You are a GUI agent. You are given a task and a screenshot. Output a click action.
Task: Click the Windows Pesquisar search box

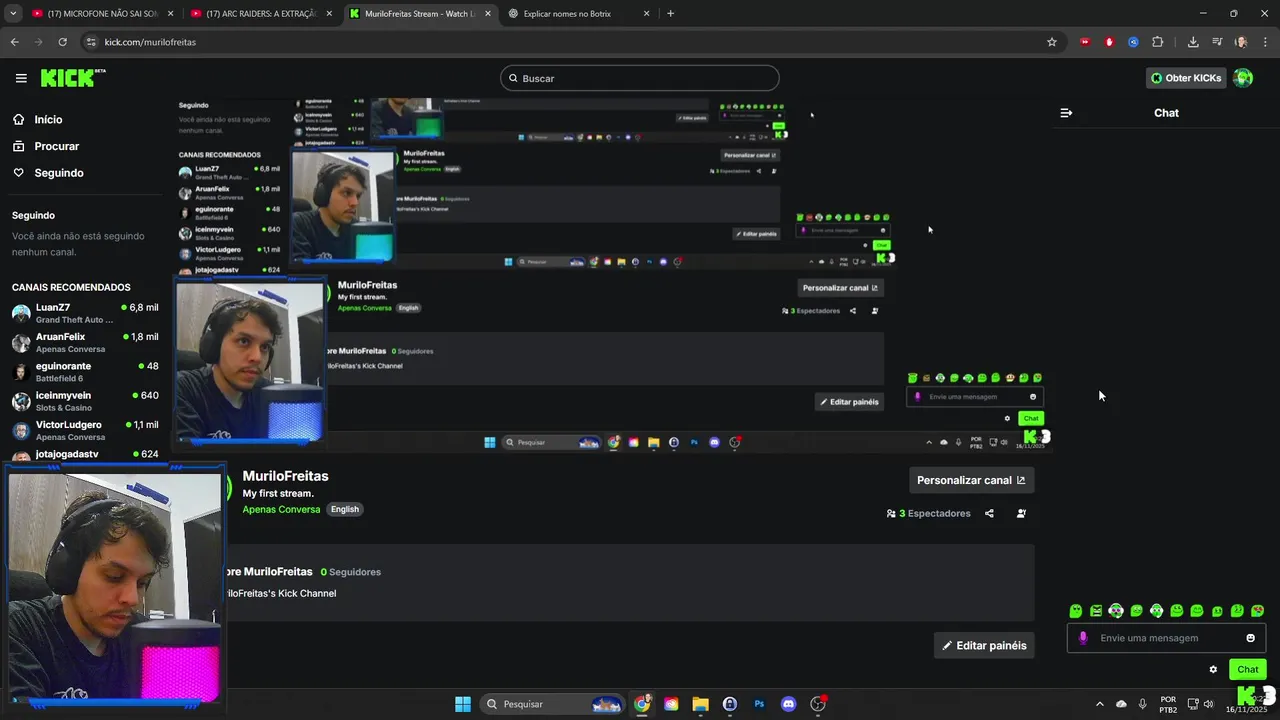point(552,704)
